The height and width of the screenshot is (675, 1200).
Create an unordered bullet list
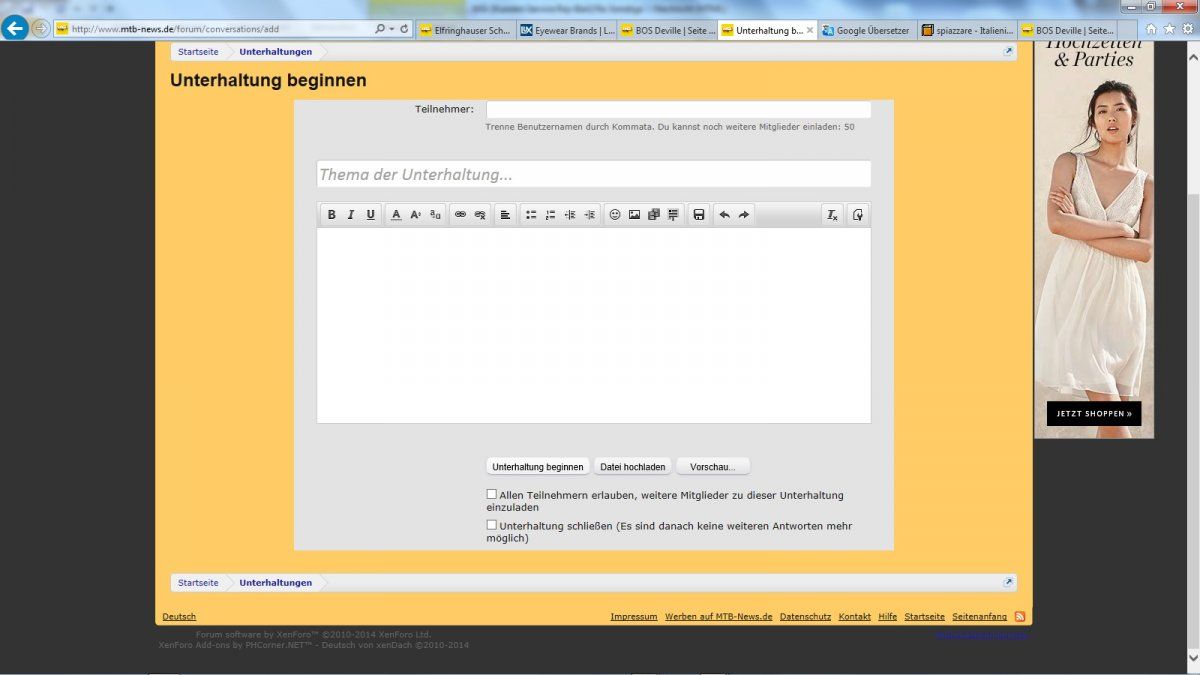[x=531, y=215]
